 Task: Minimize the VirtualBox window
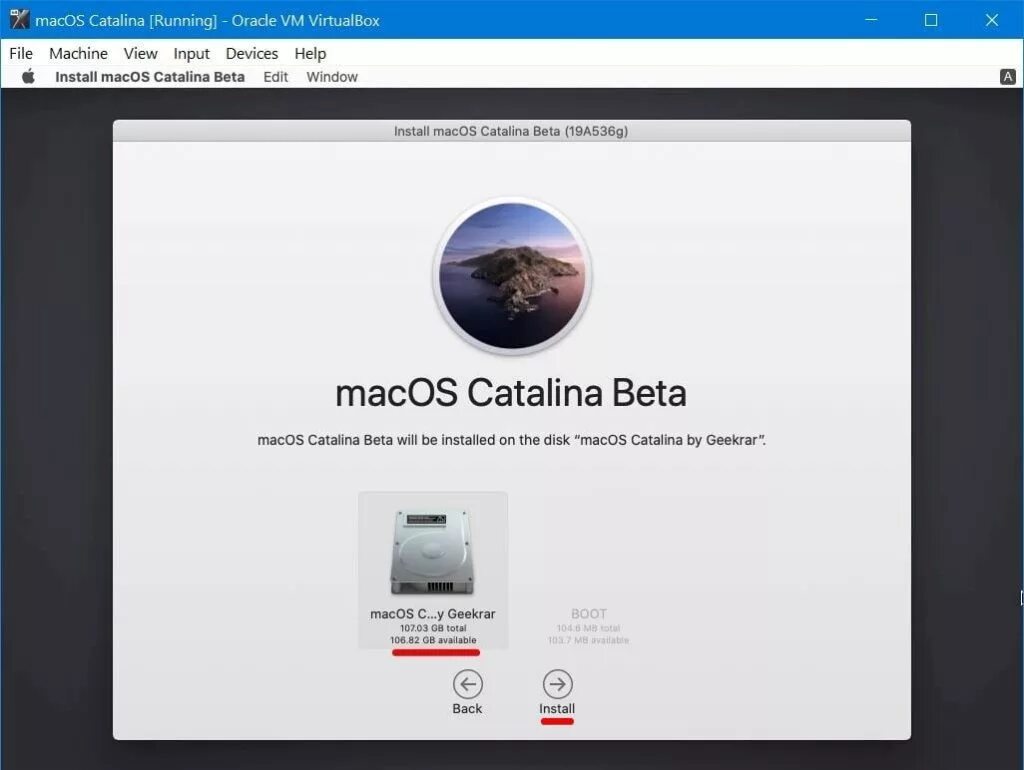(x=871, y=20)
